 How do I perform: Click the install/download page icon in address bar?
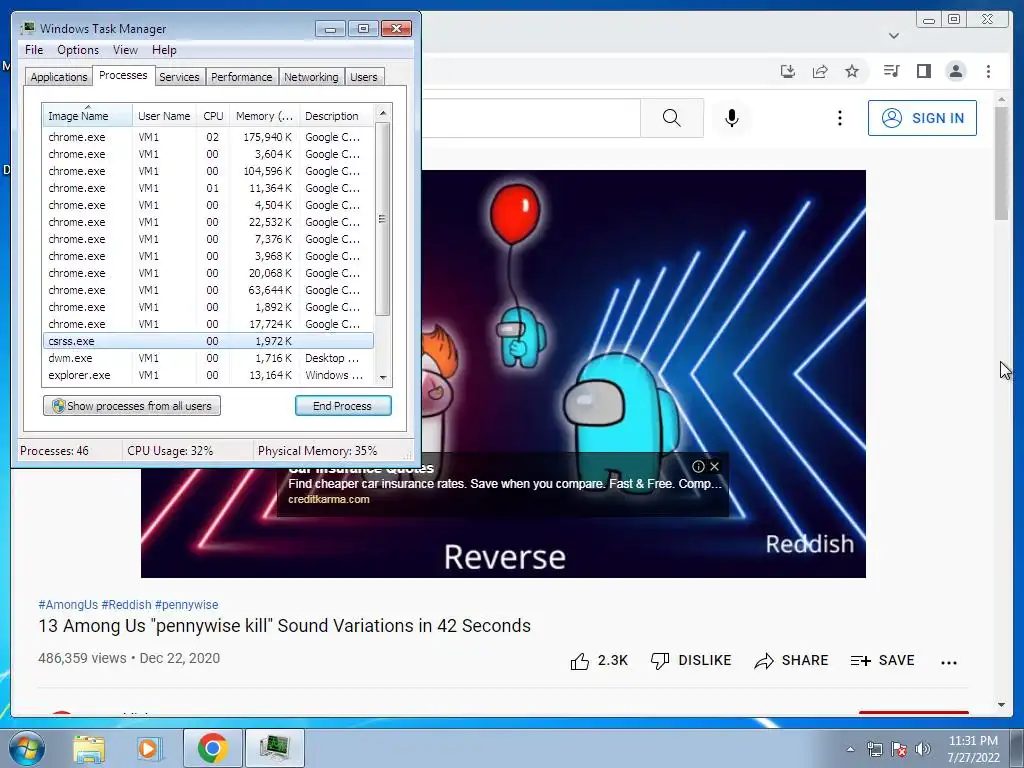788,71
